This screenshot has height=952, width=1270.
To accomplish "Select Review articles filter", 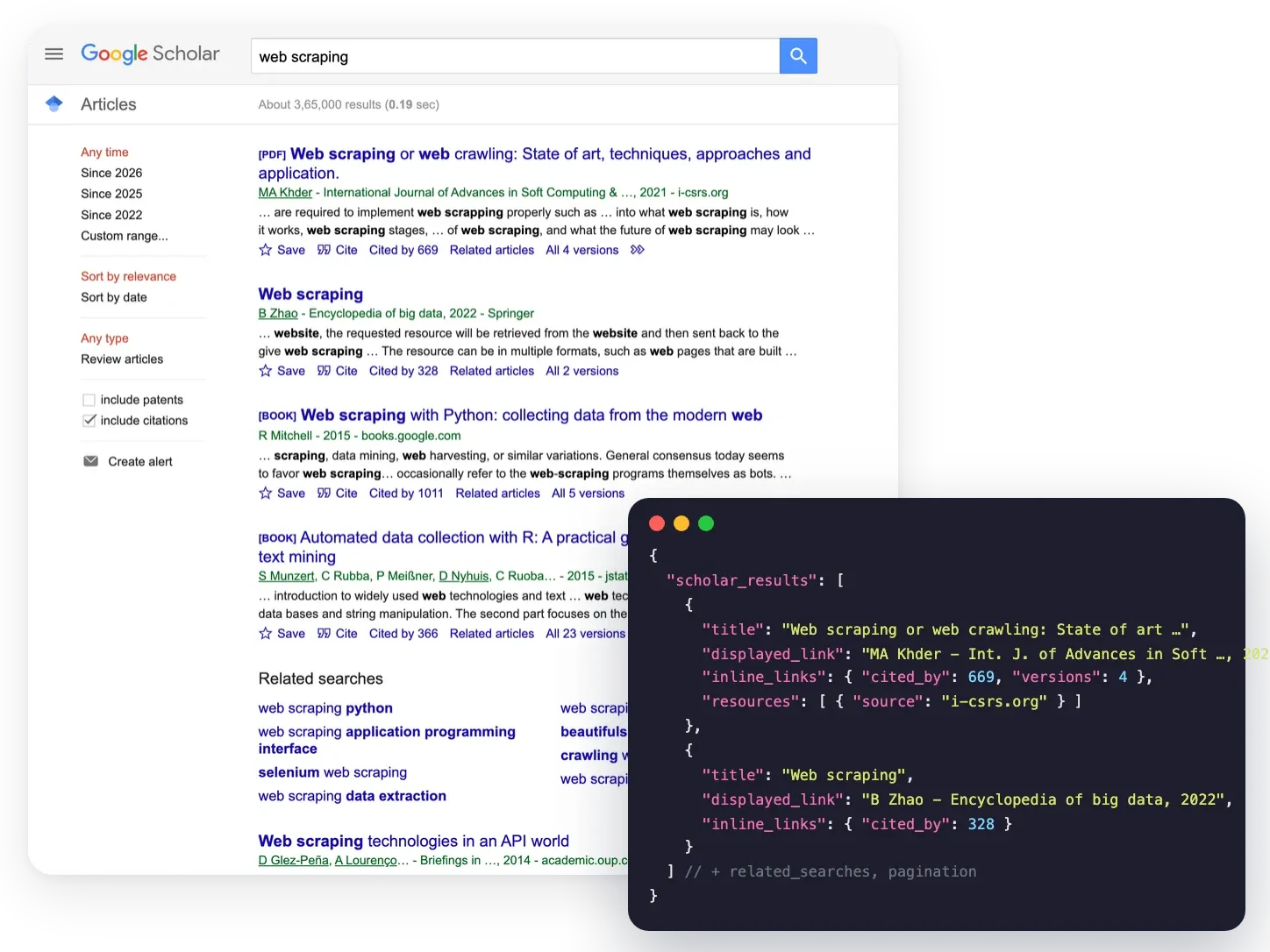I will tap(122, 359).
